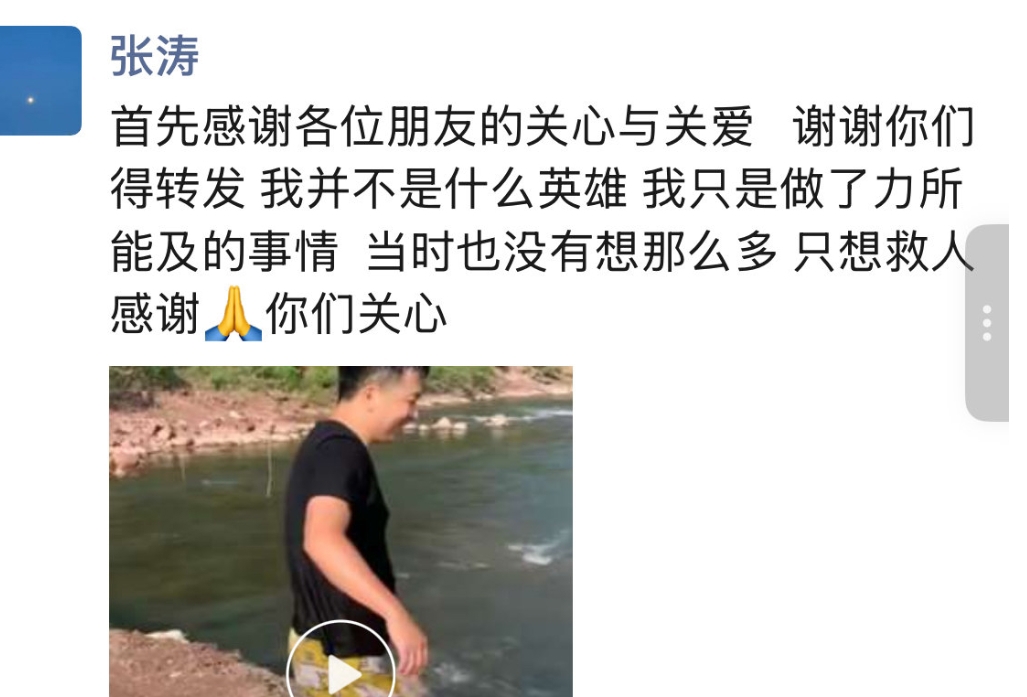Image resolution: width=1027 pixels, height=697 pixels.
Task: Click the username 张涛
Action: [x=155, y=56]
